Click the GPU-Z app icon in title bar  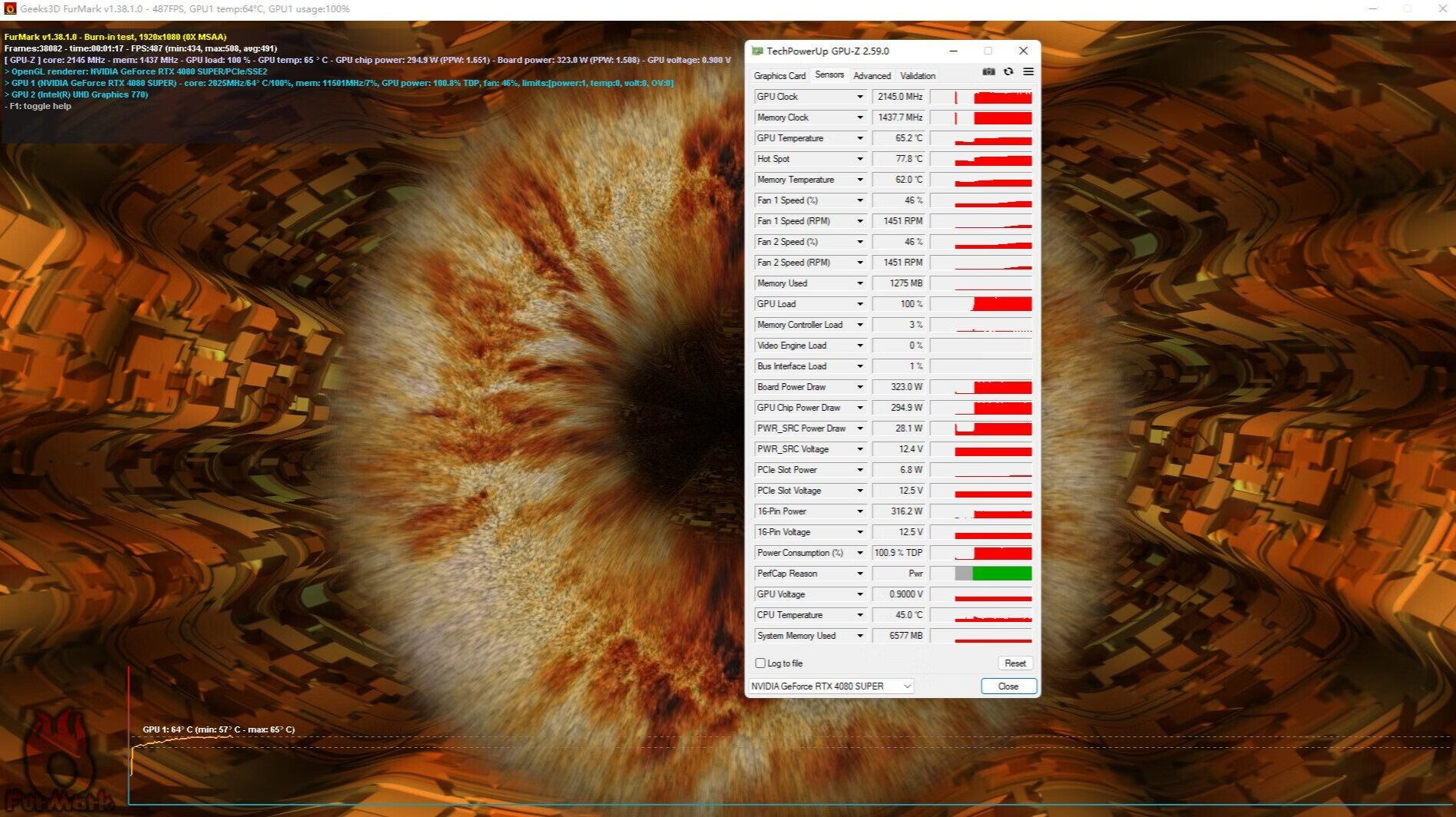point(757,51)
